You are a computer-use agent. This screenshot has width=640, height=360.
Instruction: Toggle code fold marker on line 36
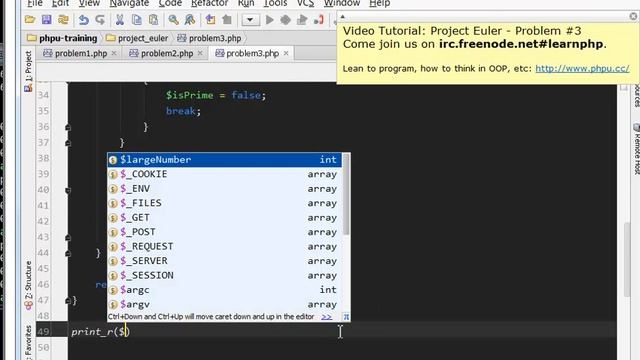68,127
